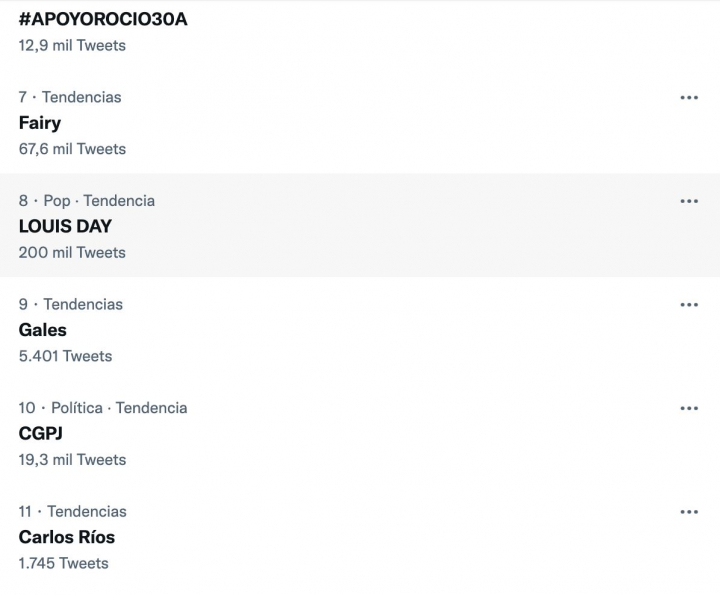
Task: Click the "8 · Pop · Tendencia" label
Action: coord(87,200)
